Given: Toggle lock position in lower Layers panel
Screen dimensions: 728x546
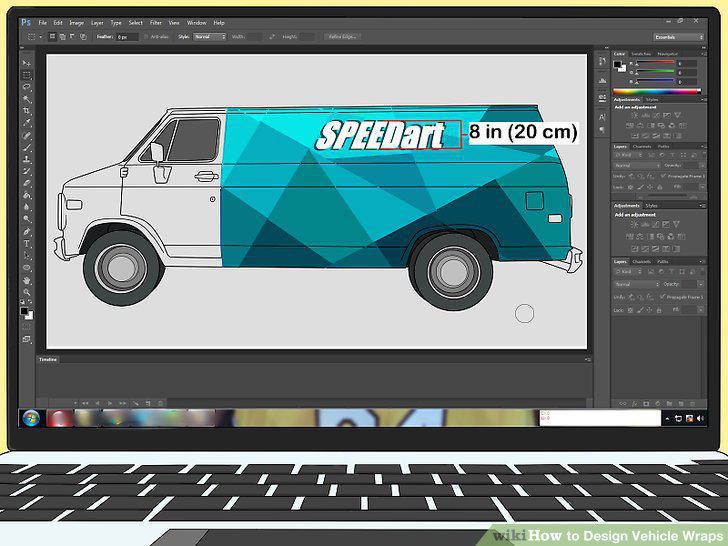Looking at the screenshot, I should [650, 309].
